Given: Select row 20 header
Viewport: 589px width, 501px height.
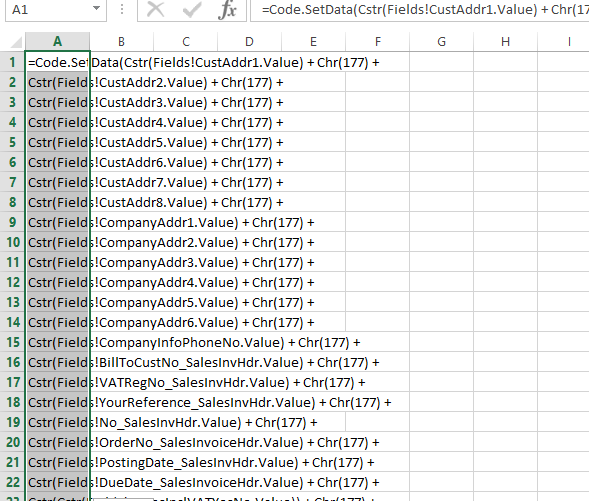Looking at the screenshot, I should click(12, 442).
